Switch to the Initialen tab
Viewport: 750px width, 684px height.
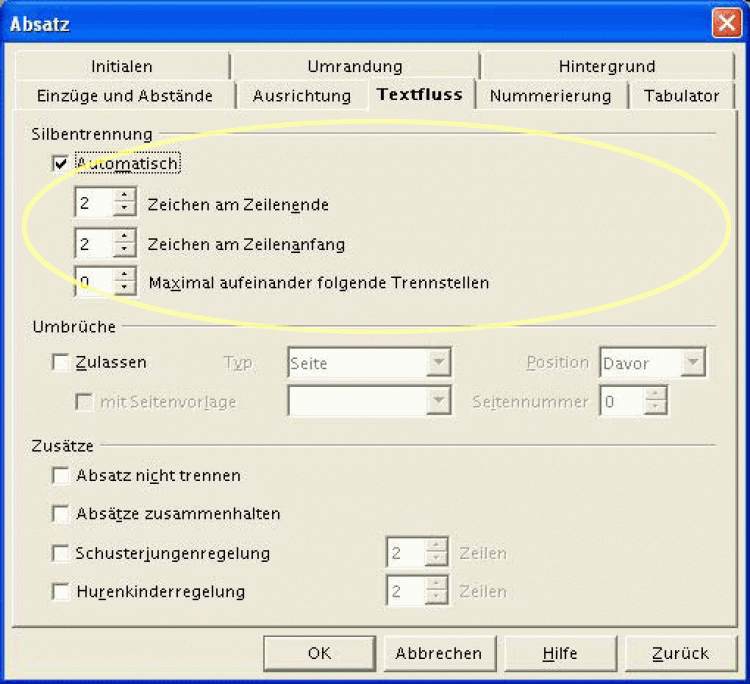click(x=121, y=66)
